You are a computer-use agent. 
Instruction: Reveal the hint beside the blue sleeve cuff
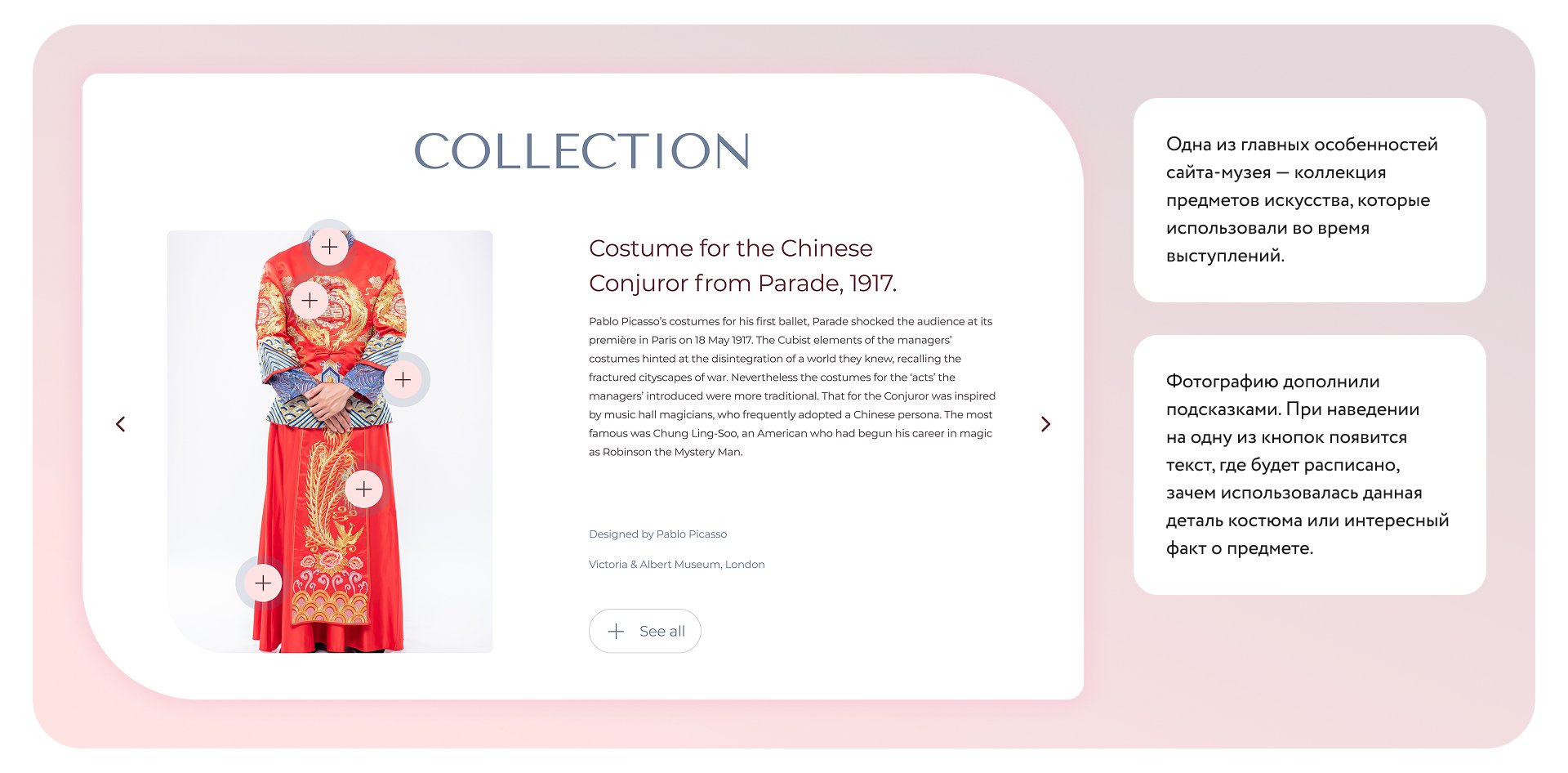click(403, 379)
